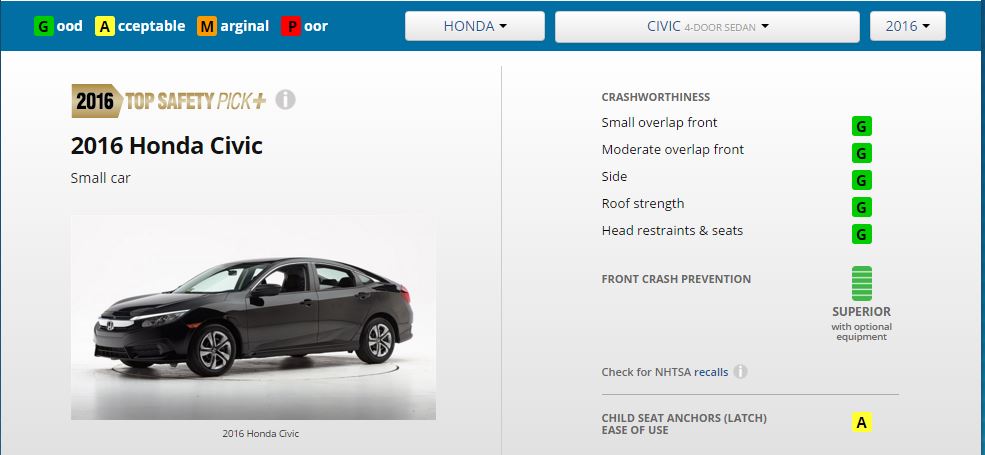
Task: Click Head restraints & seats G rating icon
Action: [861, 234]
